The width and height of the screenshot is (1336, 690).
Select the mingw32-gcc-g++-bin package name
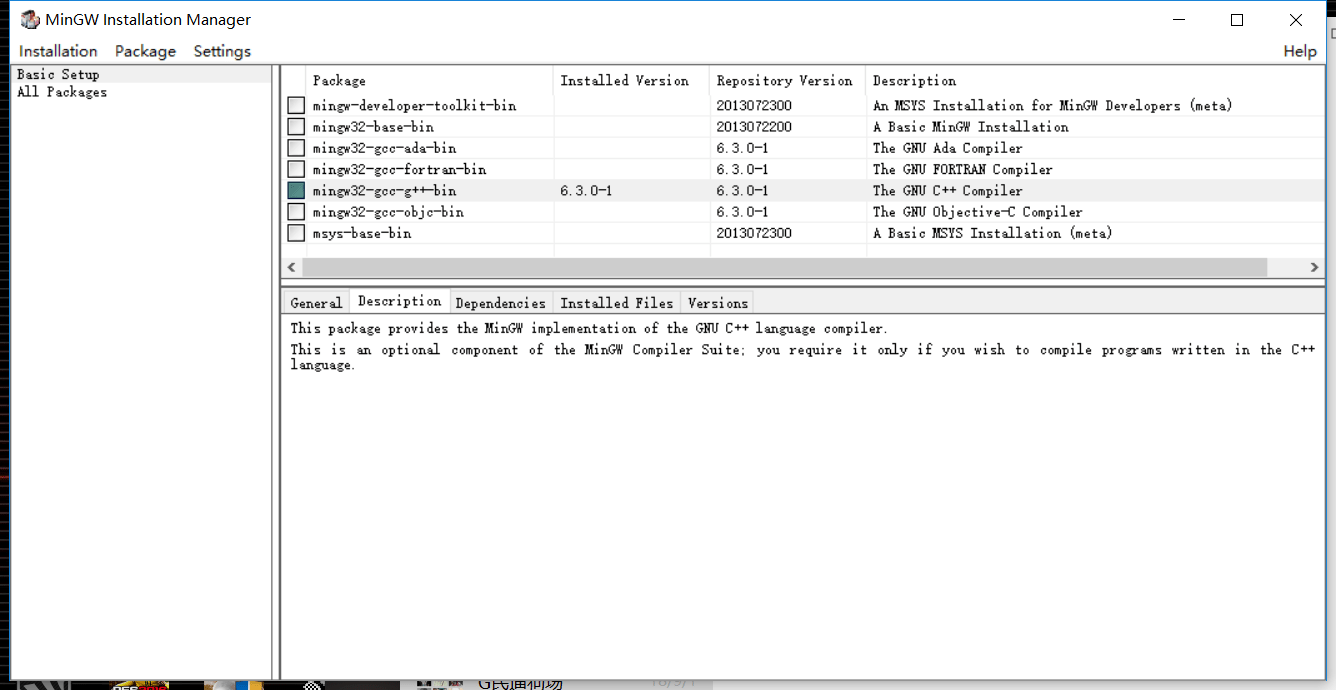tap(384, 191)
